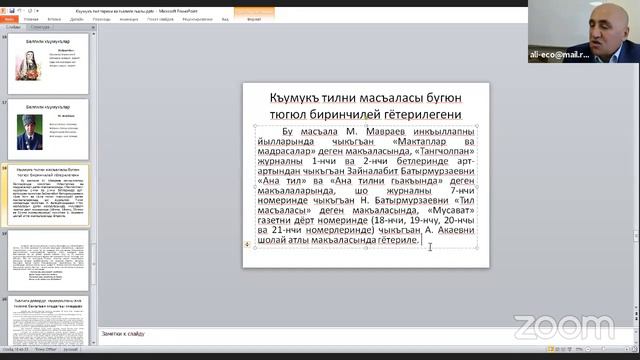Click the zoom in plus button
The image size is (640, 360).
point(627,349)
